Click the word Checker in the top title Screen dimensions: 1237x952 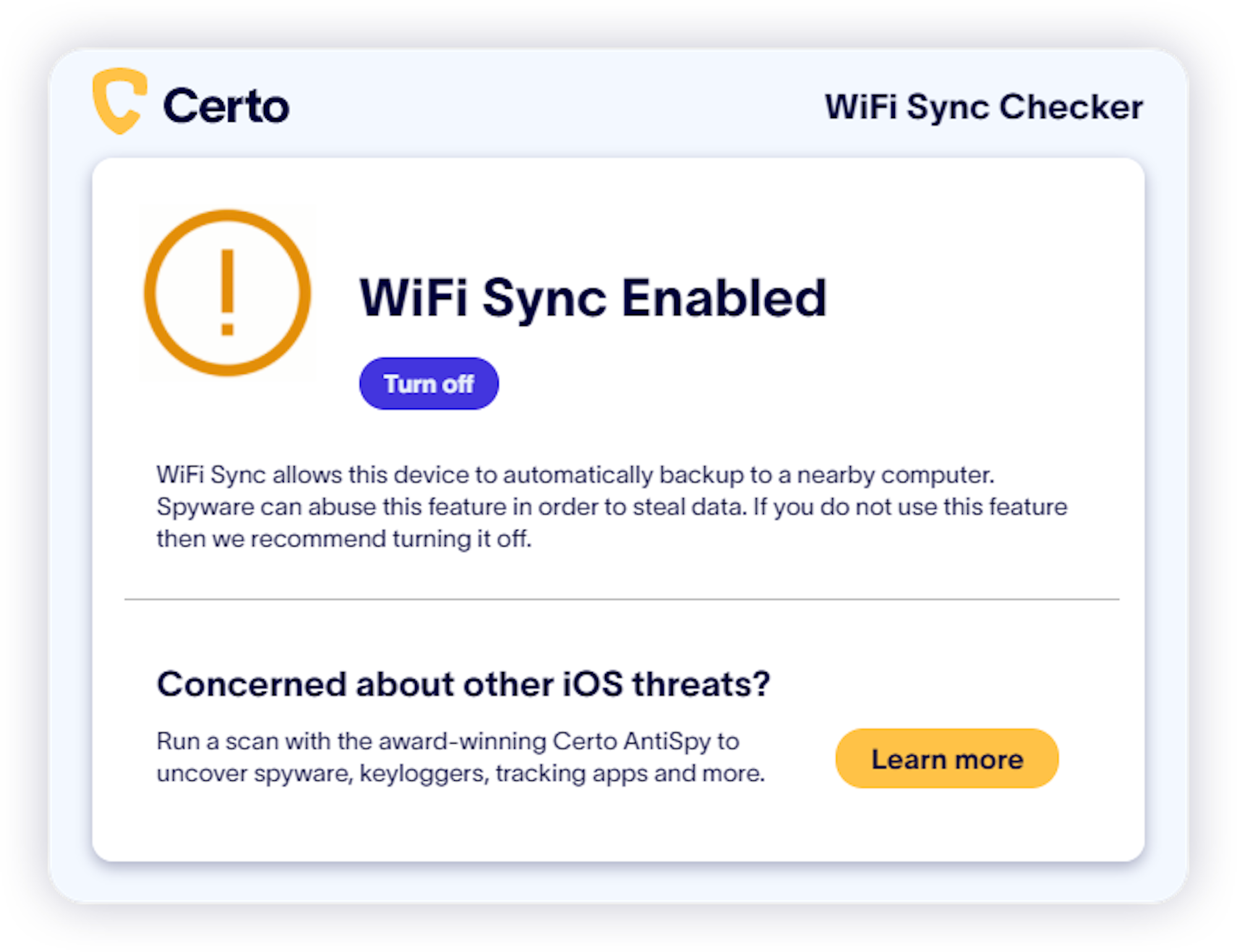[x=1071, y=106]
